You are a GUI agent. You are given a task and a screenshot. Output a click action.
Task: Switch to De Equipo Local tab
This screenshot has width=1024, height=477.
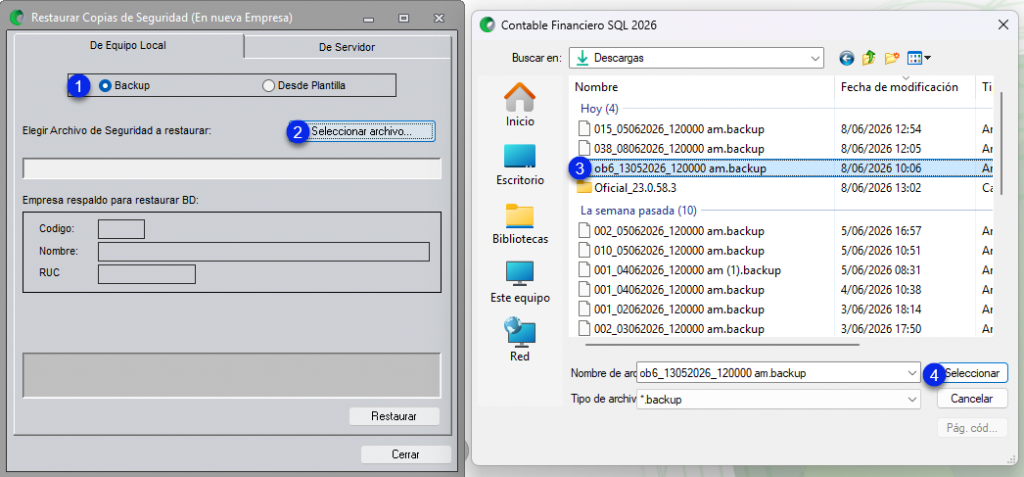128,46
